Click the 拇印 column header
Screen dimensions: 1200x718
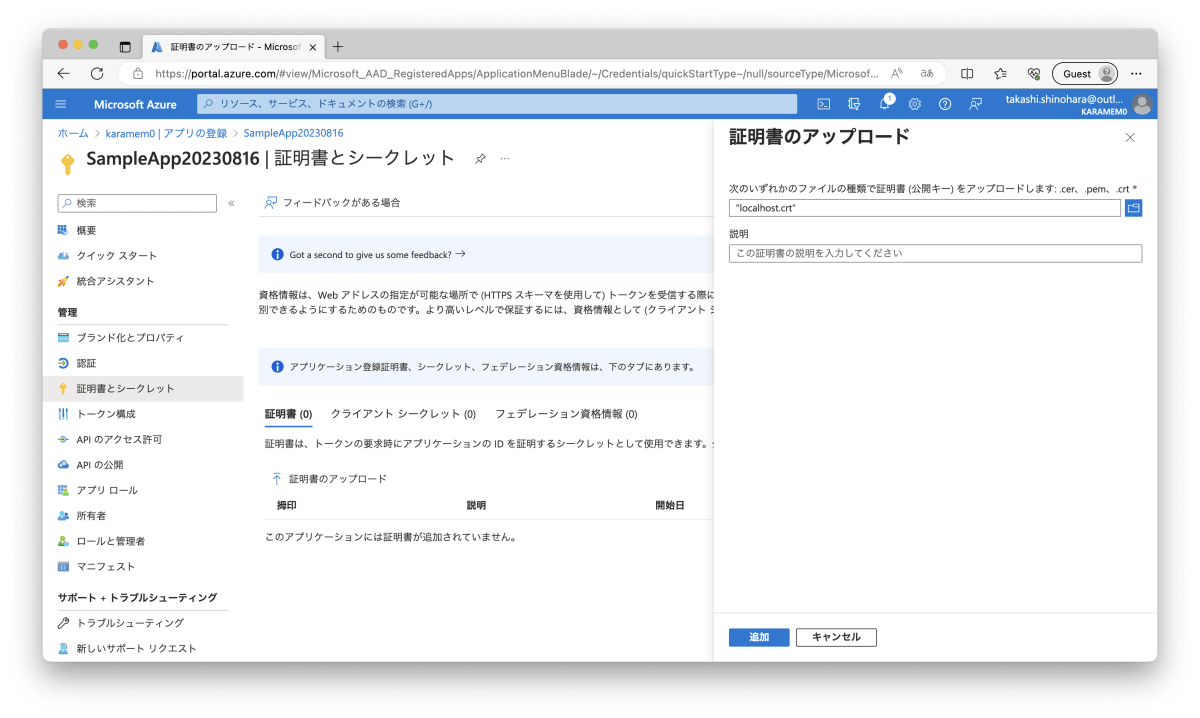tap(287, 506)
